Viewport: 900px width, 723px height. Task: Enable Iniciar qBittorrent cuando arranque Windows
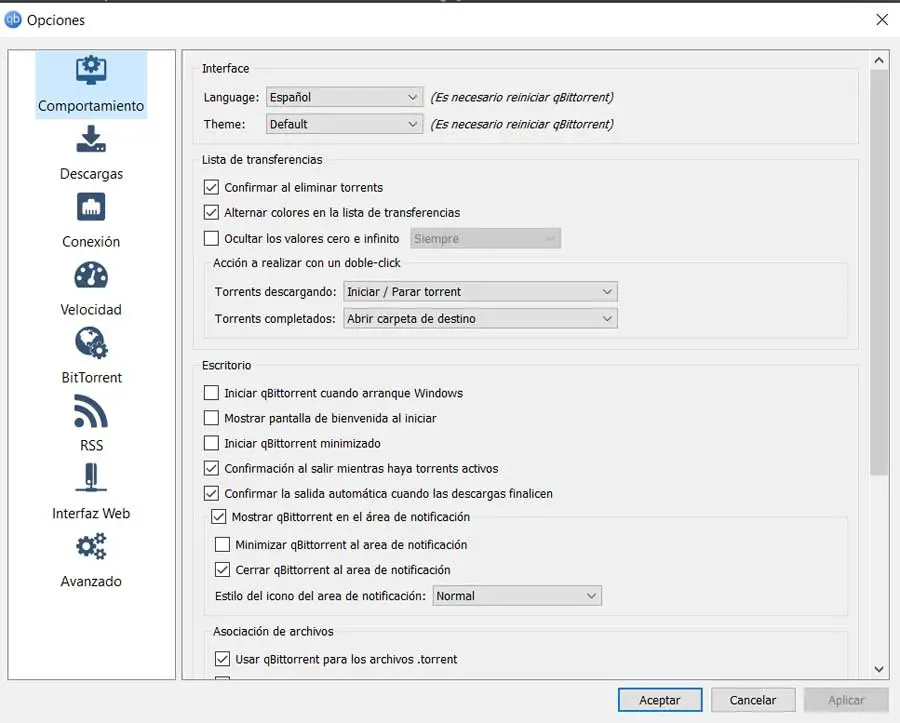click(211, 392)
